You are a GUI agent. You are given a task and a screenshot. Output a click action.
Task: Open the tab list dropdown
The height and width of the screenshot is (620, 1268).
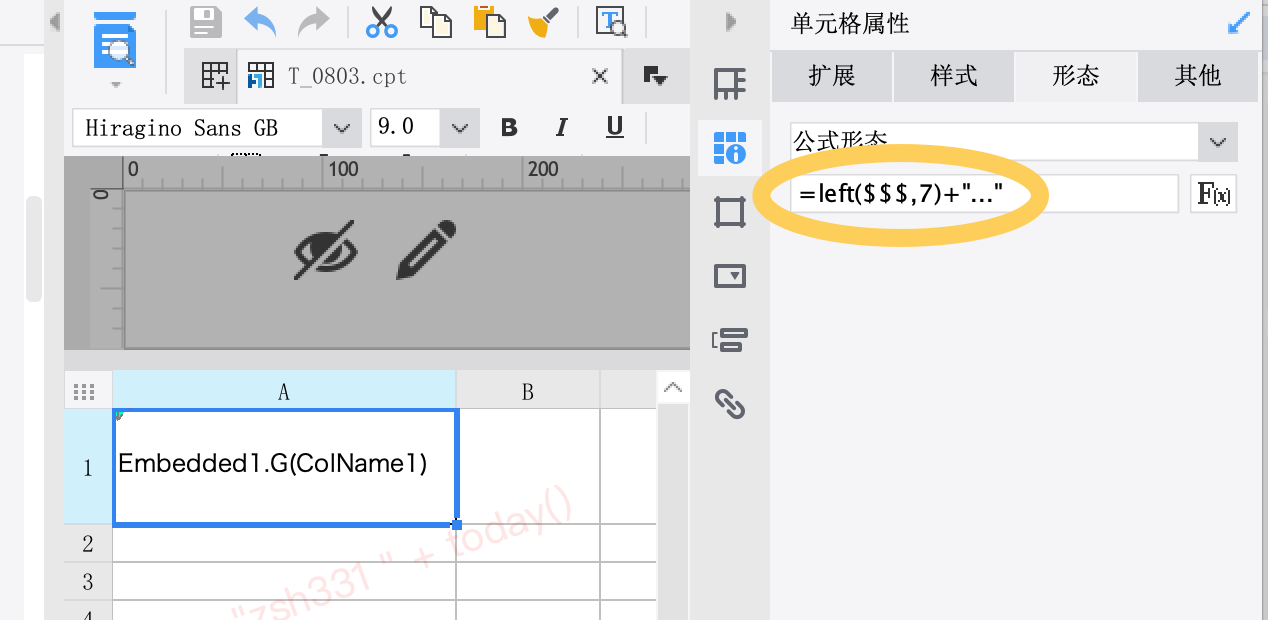tap(655, 76)
